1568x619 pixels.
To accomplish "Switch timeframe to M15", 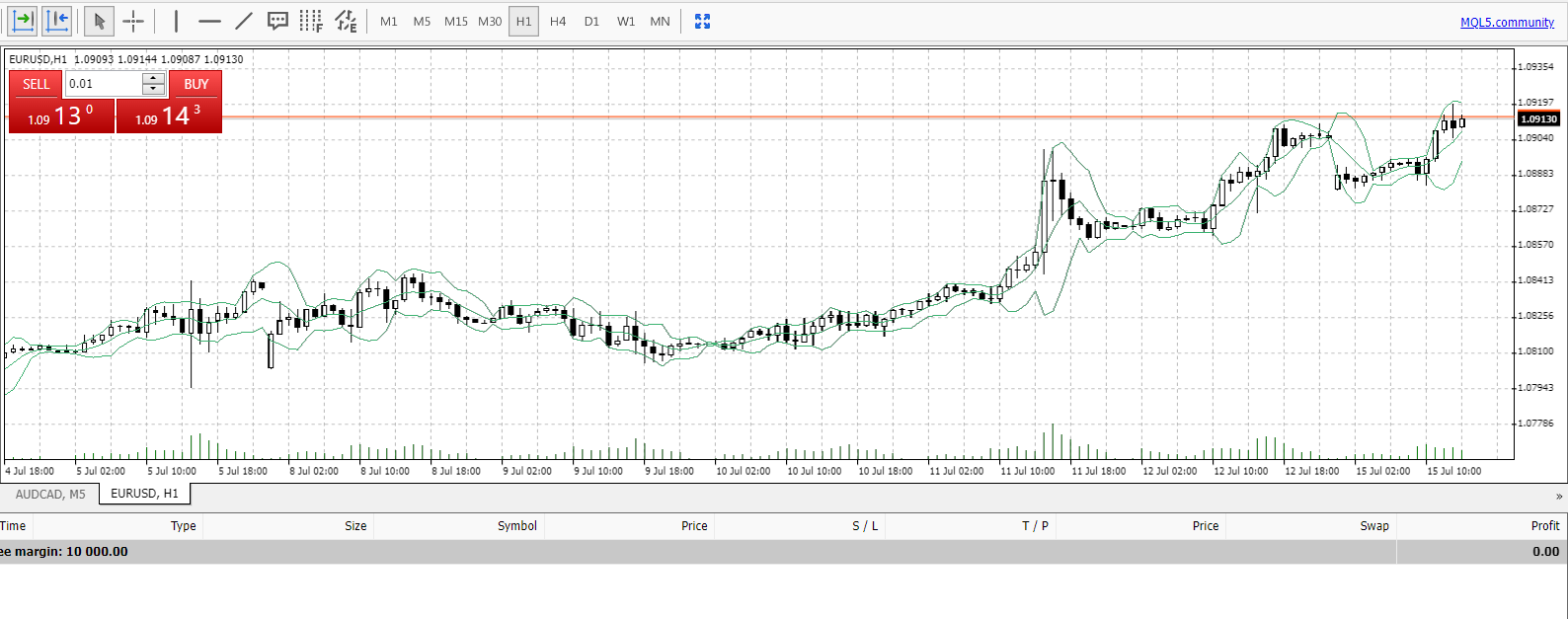I will click(456, 21).
